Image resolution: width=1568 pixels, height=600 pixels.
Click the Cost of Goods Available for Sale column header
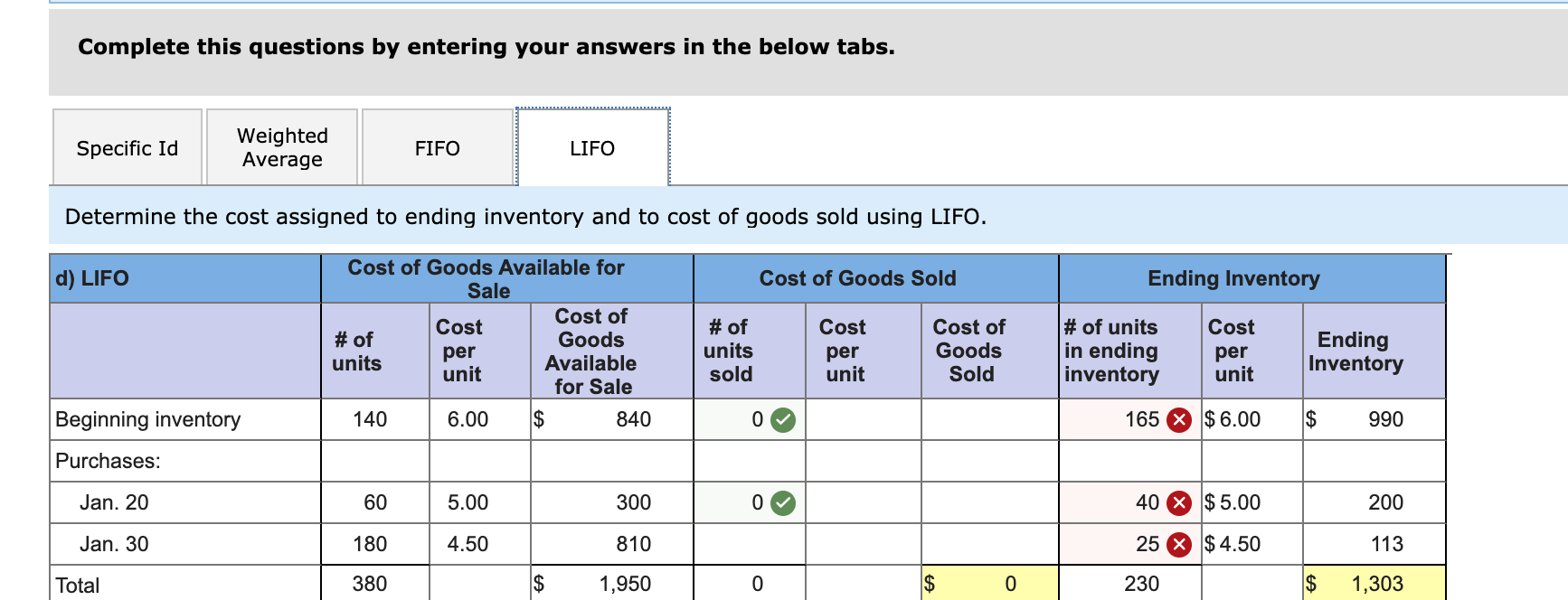pyautogui.click(x=486, y=277)
